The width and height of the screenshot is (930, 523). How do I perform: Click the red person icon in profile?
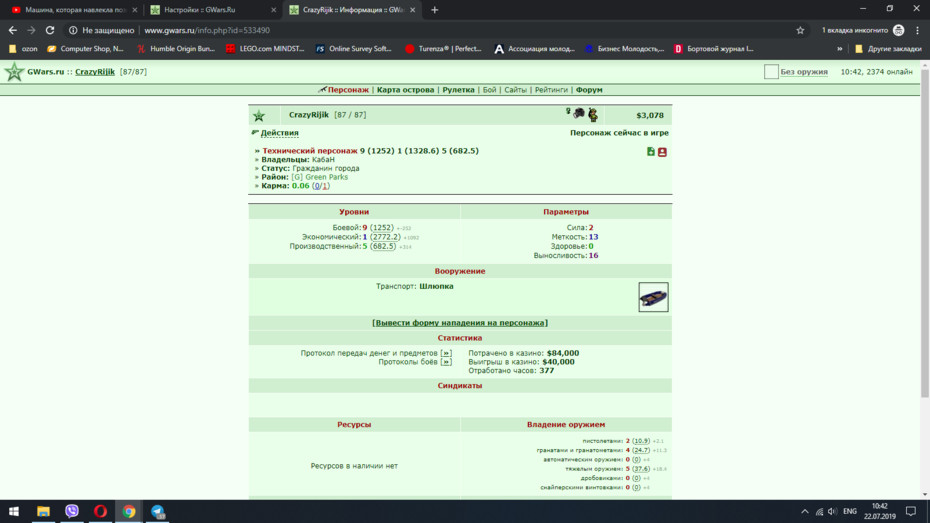(662, 152)
